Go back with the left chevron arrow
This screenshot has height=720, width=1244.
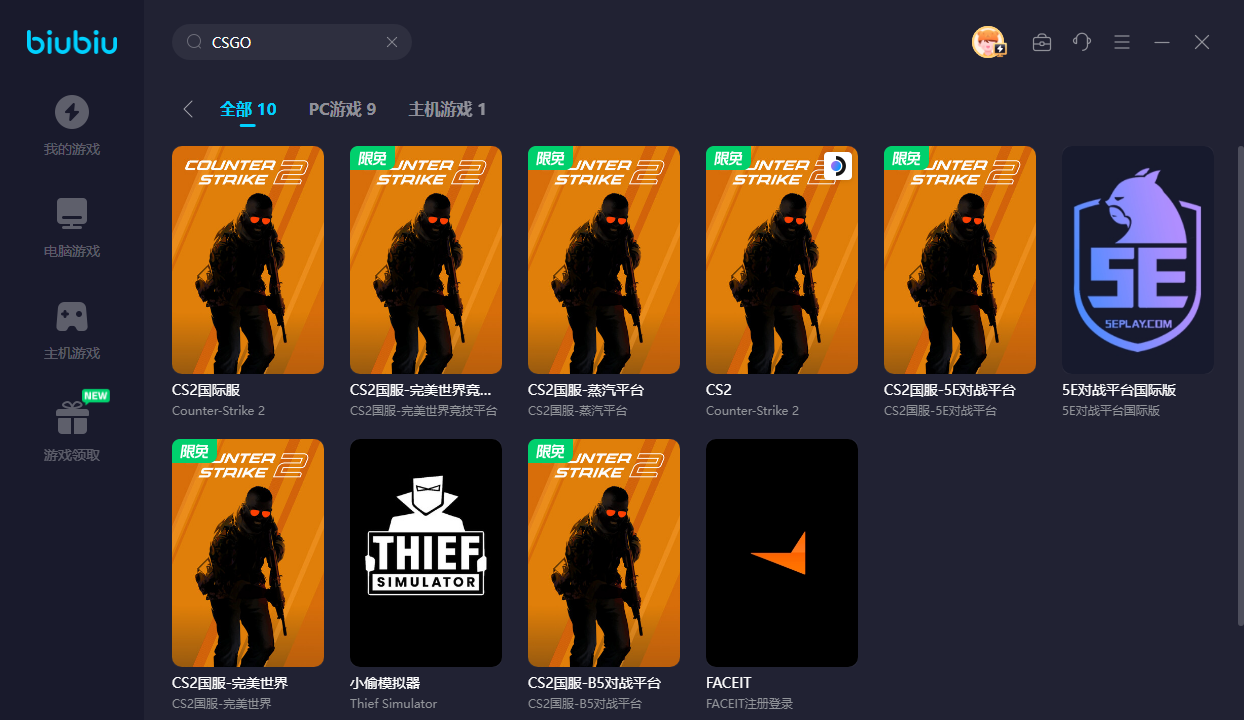[x=188, y=109]
